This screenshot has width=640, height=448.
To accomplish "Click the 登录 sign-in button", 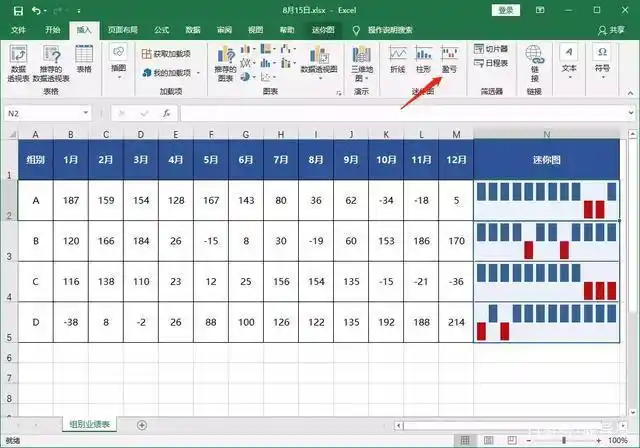I will 506,10.
